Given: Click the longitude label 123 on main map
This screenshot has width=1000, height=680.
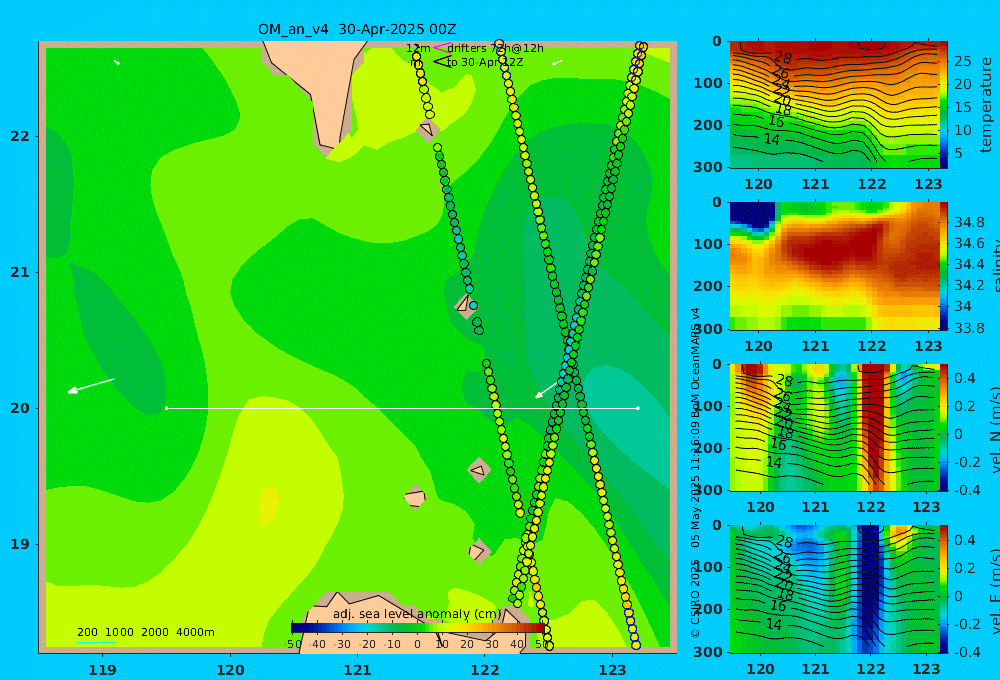Looking at the screenshot, I should point(612,670).
